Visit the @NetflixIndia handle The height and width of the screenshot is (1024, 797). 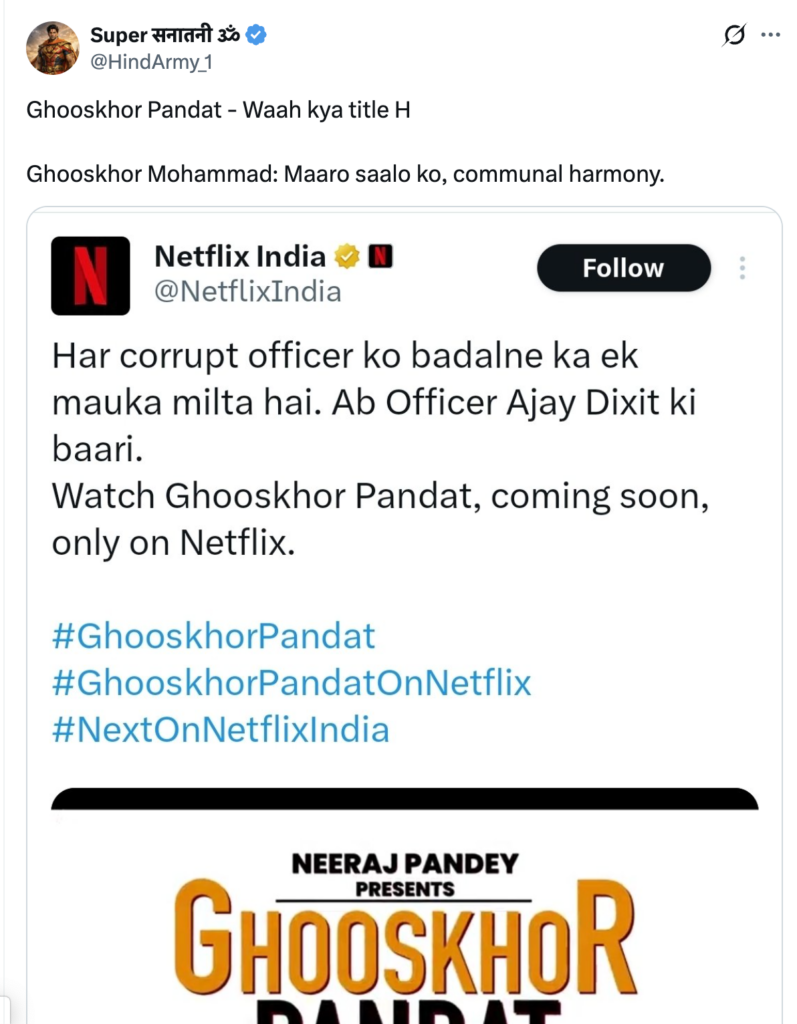(x=248, y=291)
